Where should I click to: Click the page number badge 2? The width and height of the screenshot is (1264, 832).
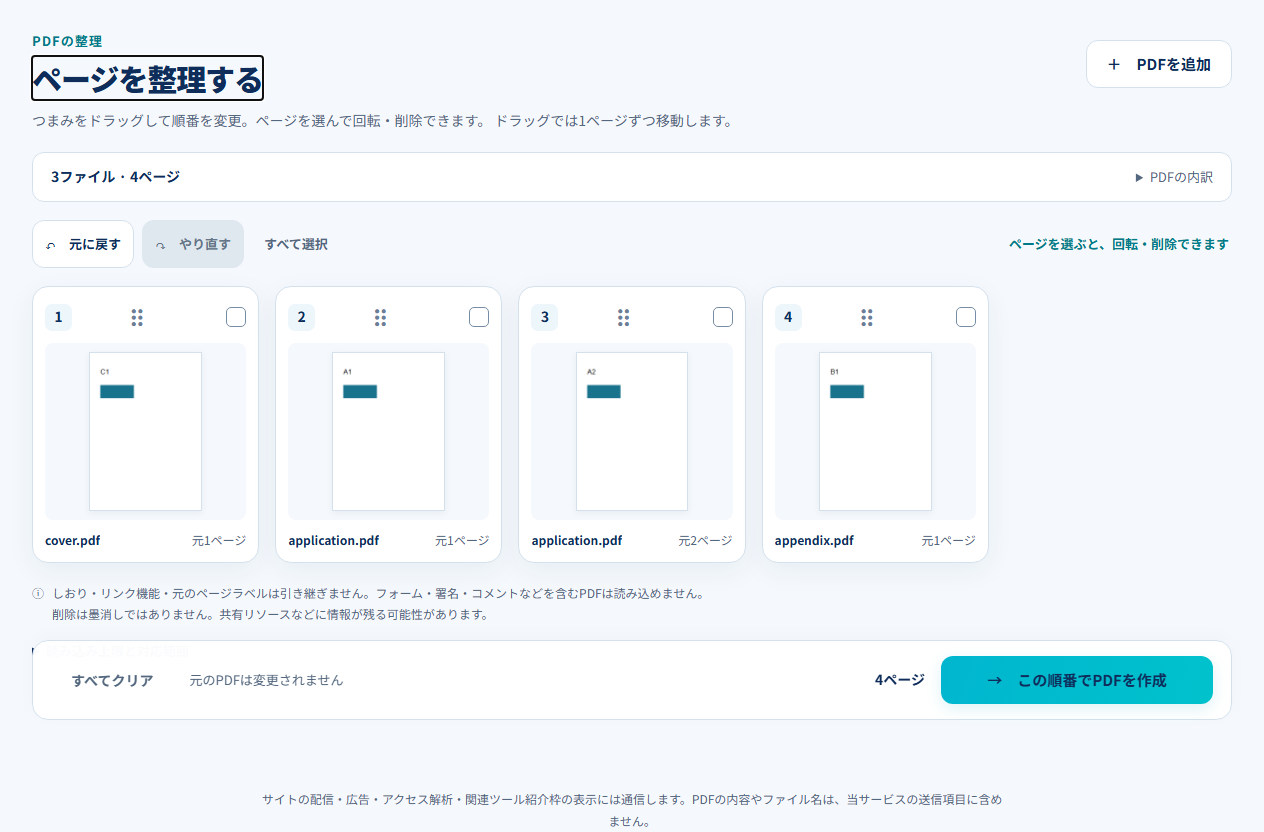301,317
